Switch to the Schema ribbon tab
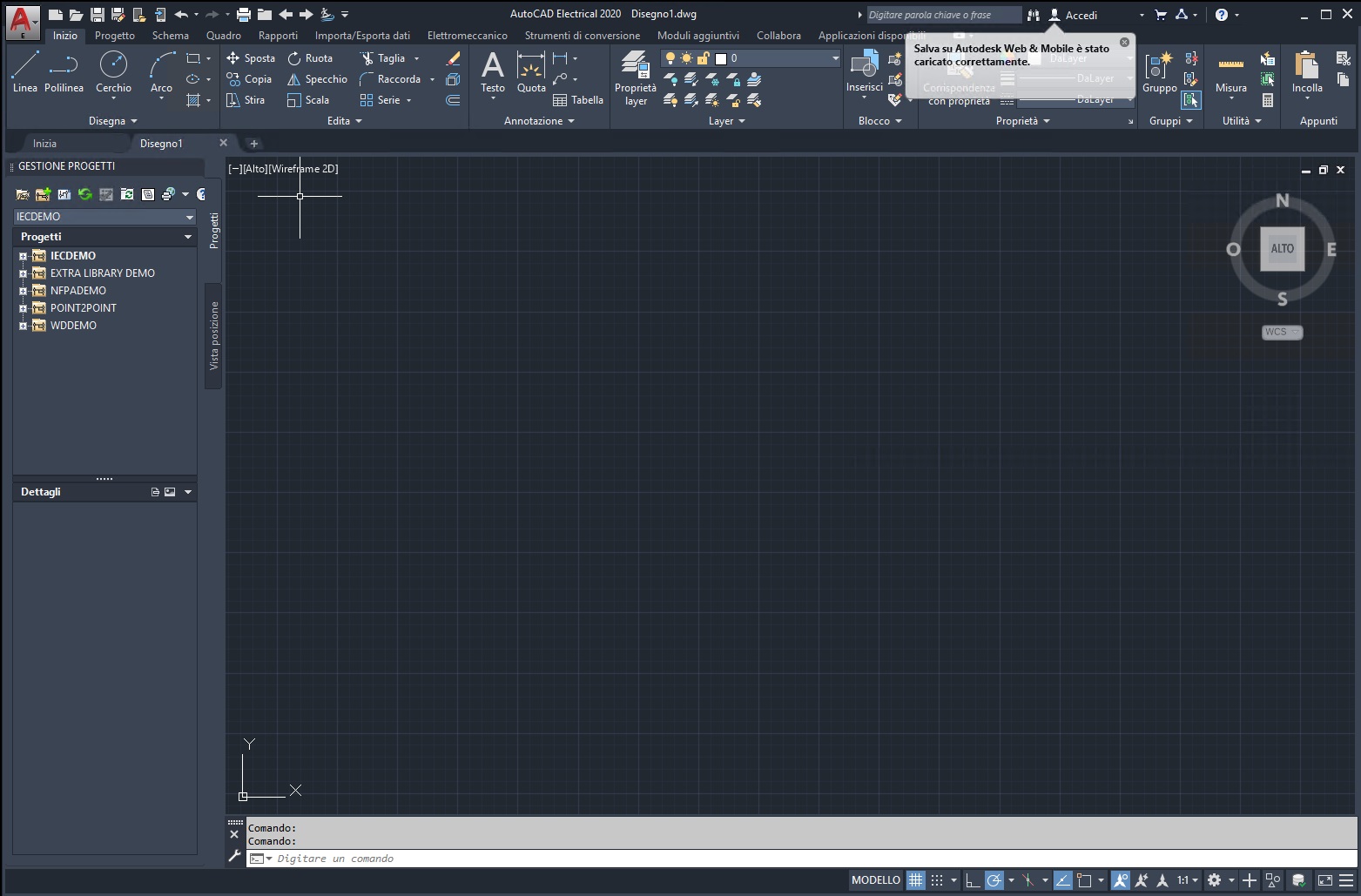The width and height of the screenshot is (1361, 896). (x=170, y=36)
